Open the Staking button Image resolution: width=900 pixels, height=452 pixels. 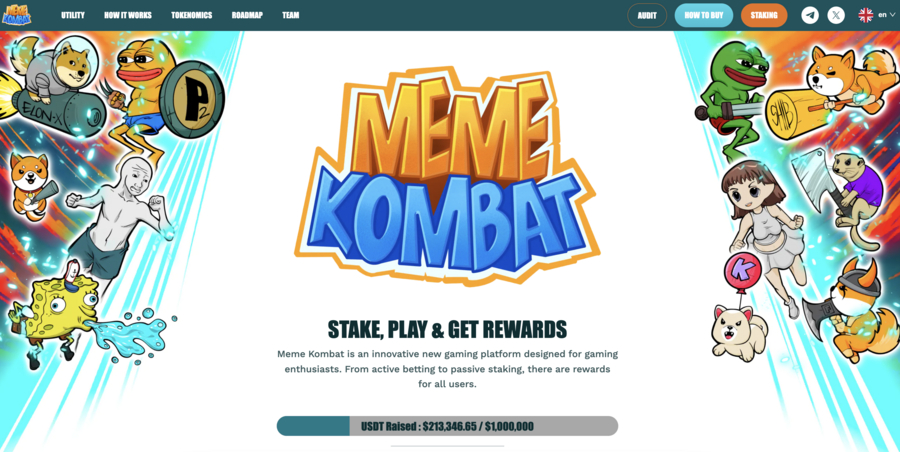point(764,16)
